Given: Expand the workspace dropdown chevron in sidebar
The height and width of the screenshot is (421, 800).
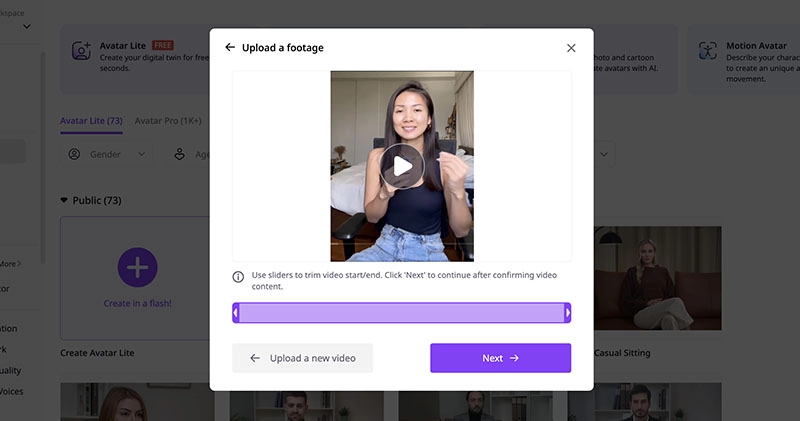Looking at the screenshot, I should point(27,27).
